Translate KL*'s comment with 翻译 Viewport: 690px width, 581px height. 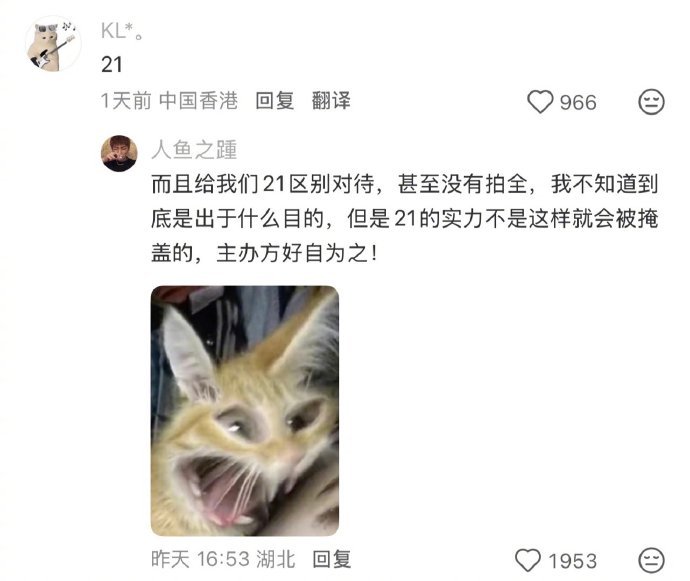point(331,101)
